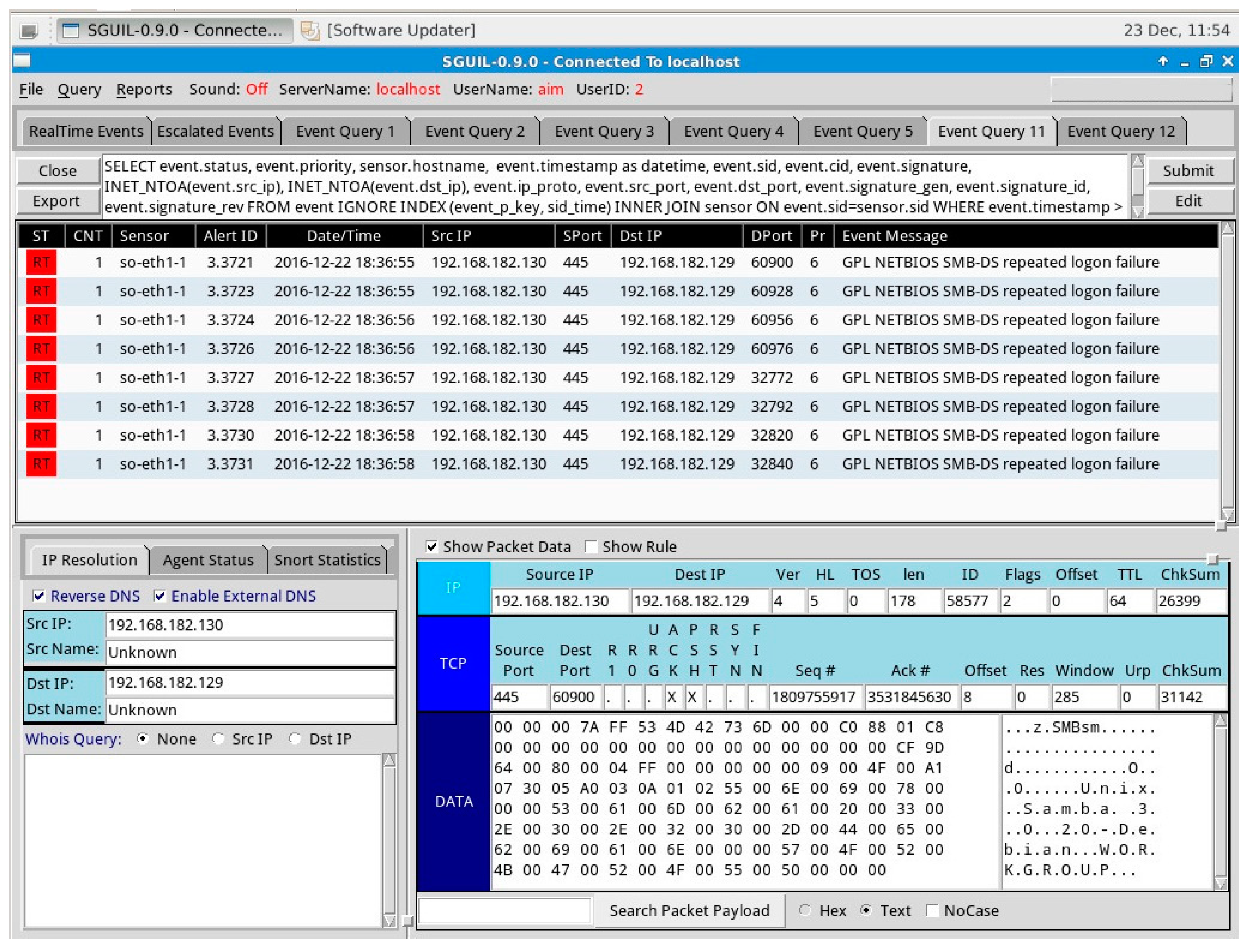Screen dimensions: 1248x952
Task: Click the SGUIL window menu icon in the title bar
Action: (x=22, y=61)
